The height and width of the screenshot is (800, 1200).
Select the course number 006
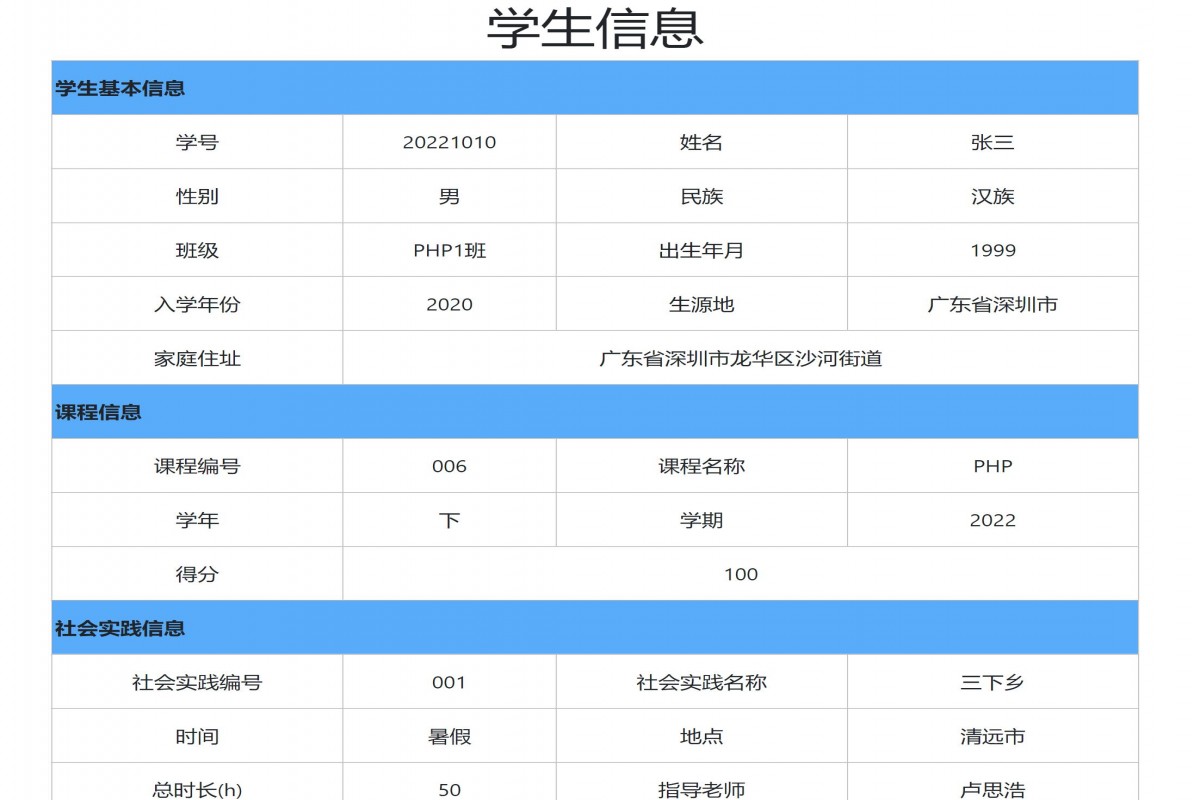tap(448, 466)
